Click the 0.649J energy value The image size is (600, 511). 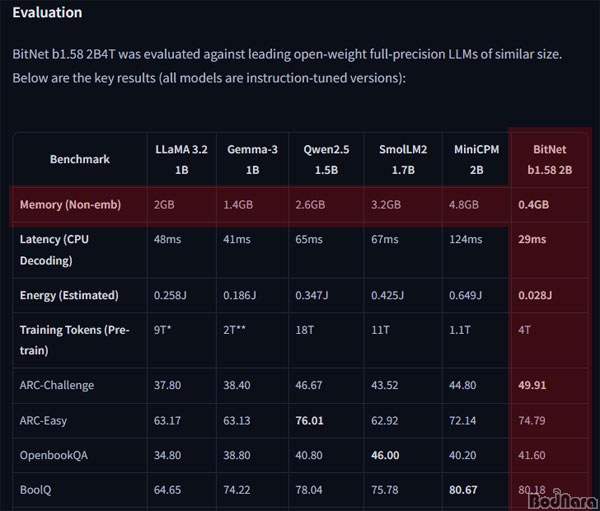(x=465, y=295)
